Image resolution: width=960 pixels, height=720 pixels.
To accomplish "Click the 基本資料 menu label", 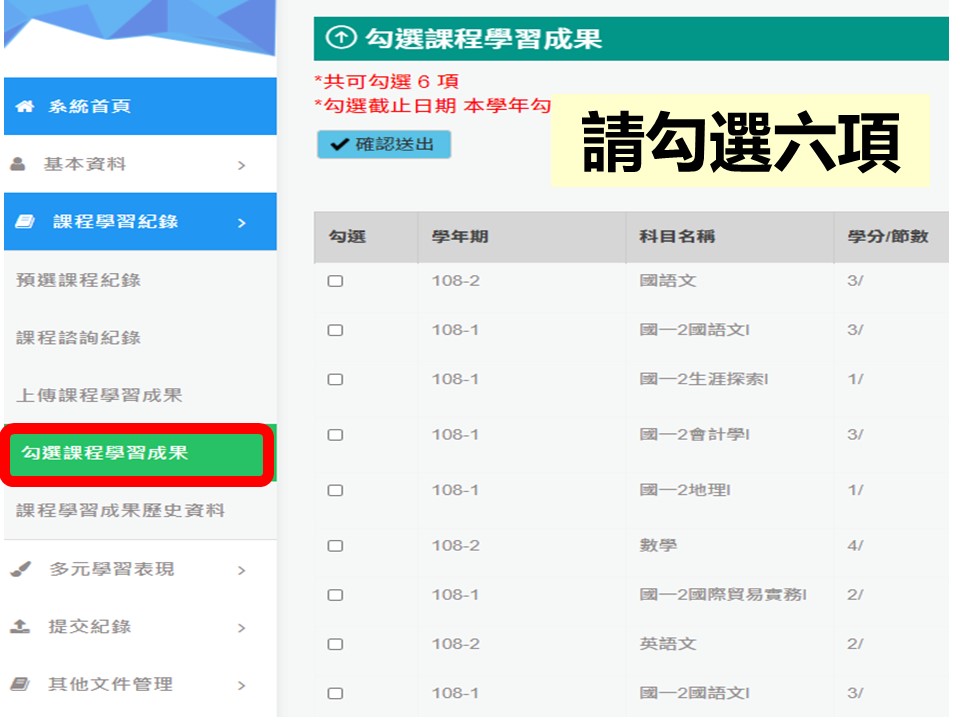I will tap(85, 164).
